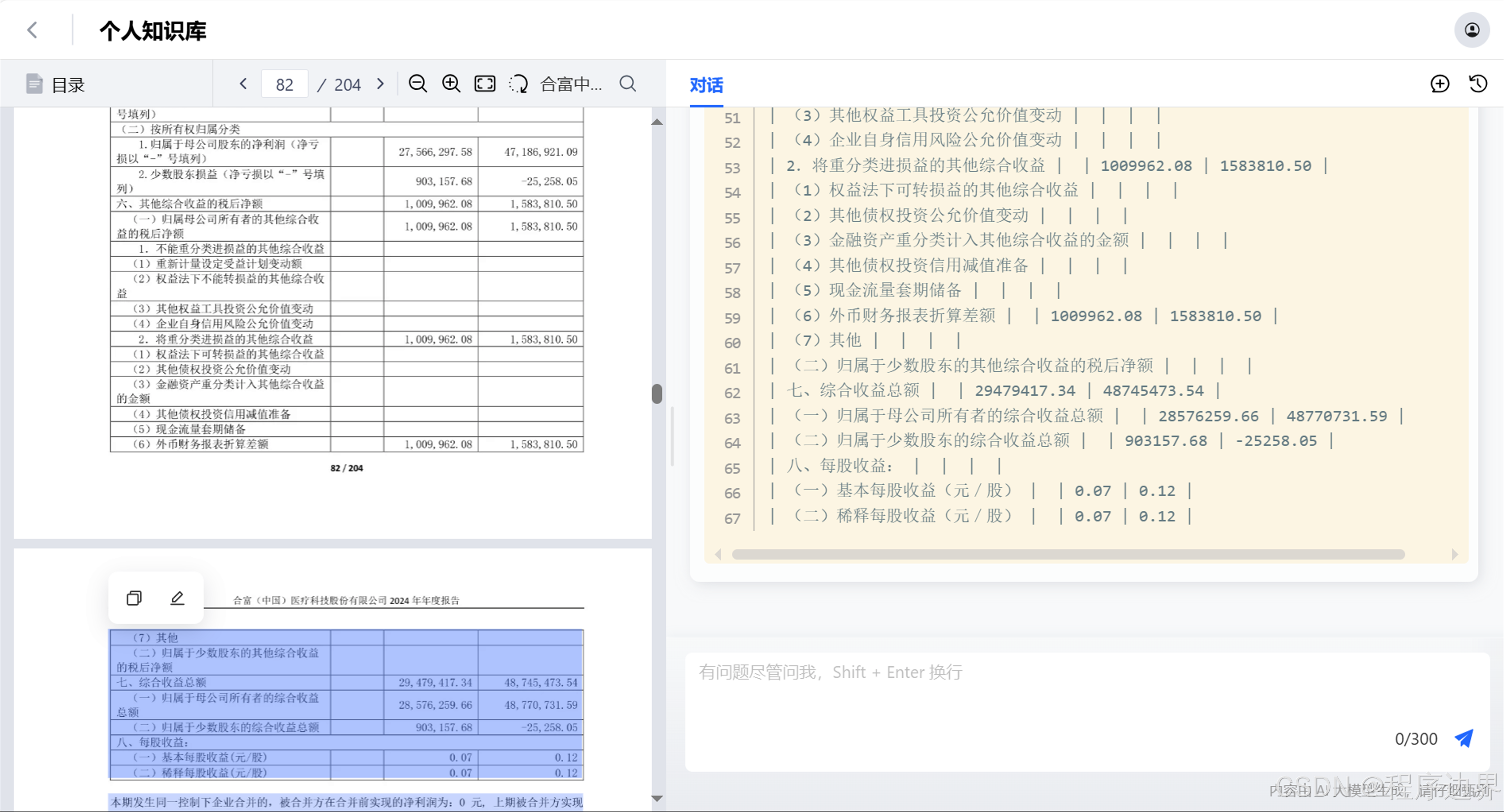Zoom in the PDF document
Image resolution: width=1504 pixels, height=812 pixels.
click(451, 84)
